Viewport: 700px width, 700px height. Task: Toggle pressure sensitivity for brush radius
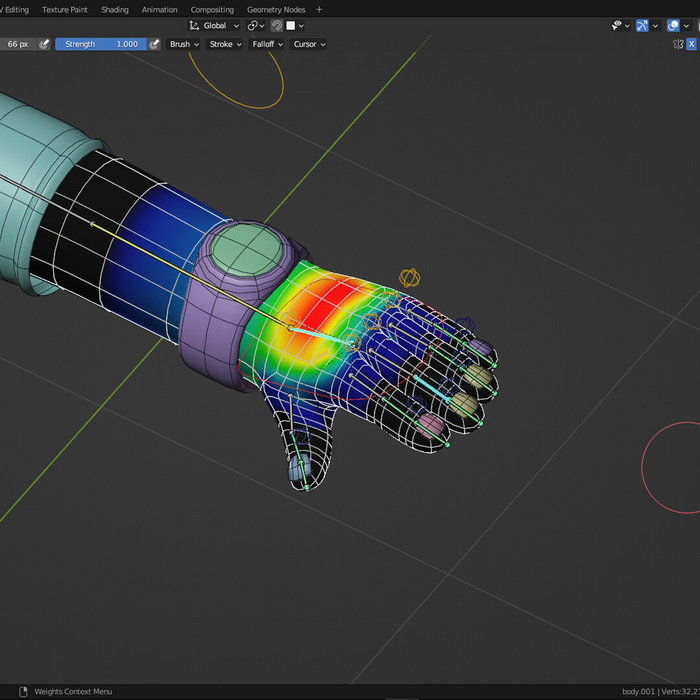pyautogui.click(x=43, y=44)
